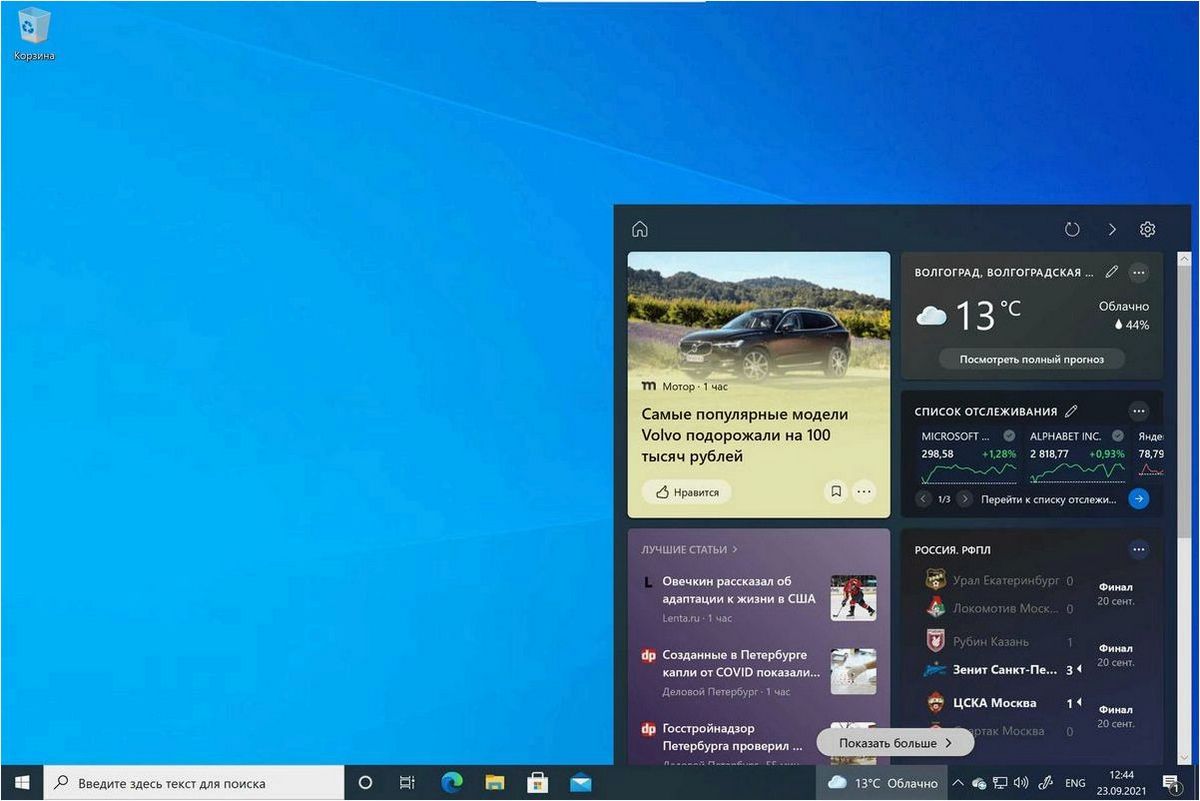Screen dimensions: 1200x801
Task: Click the news panel vertical scrollbar
Action: coord(1185,380)
